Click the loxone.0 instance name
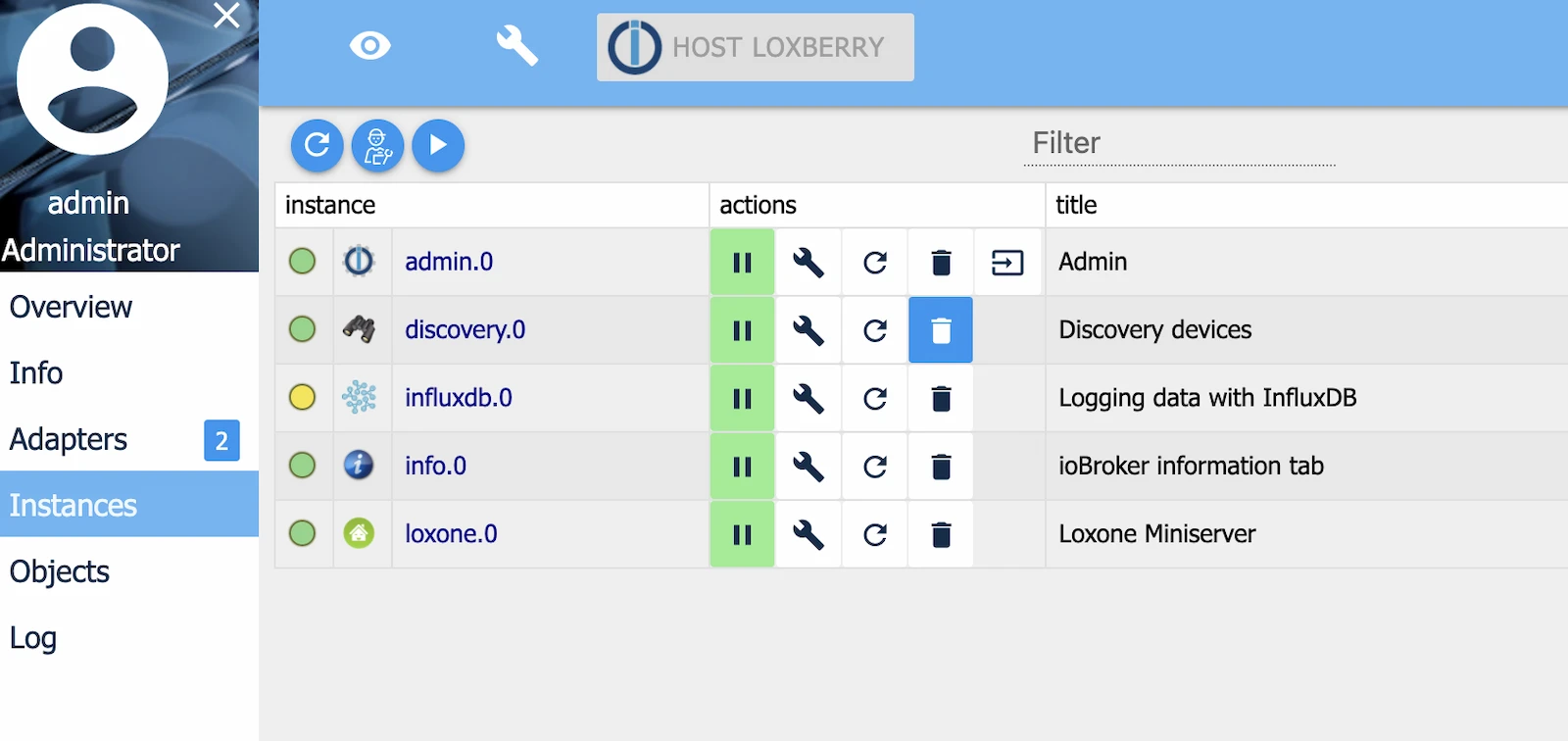 451,534
